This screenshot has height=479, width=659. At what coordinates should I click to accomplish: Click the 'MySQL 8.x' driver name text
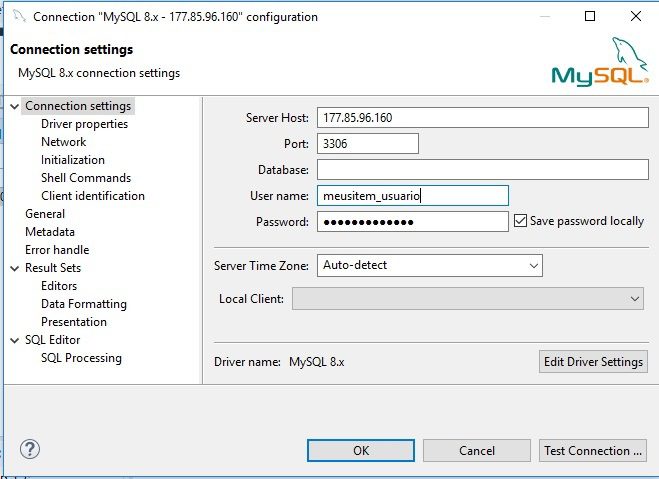click(316, 362)
